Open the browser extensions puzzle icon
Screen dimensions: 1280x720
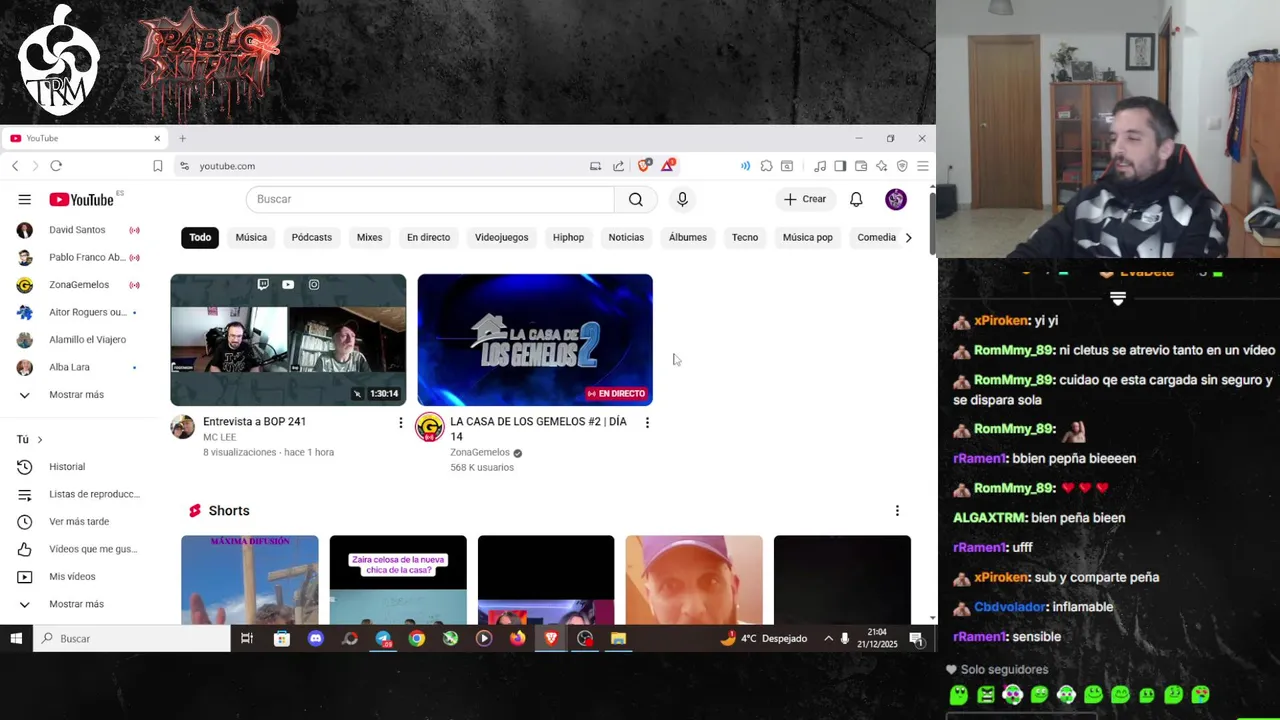766,166
